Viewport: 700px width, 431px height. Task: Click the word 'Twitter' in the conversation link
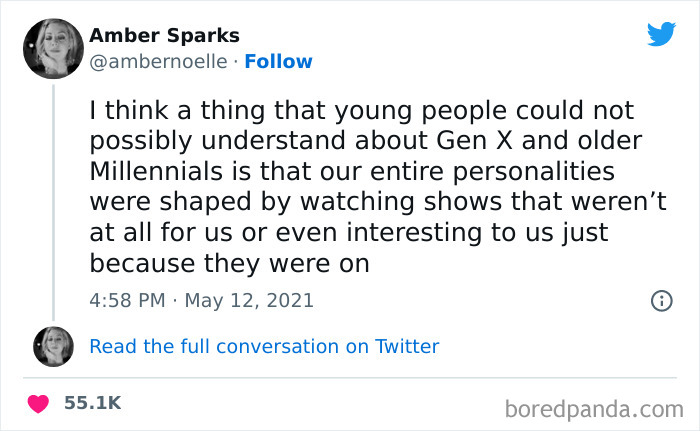[407, 347]
